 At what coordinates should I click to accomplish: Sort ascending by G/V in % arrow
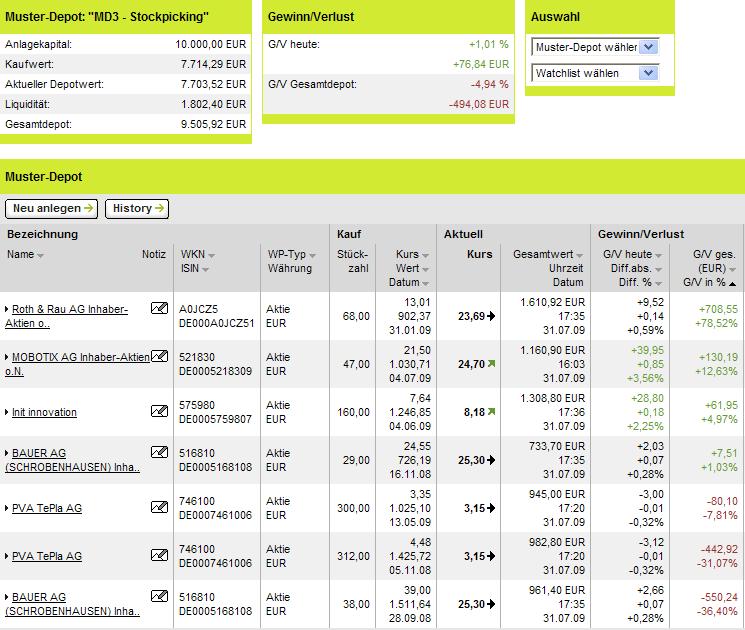coord(732,284)
